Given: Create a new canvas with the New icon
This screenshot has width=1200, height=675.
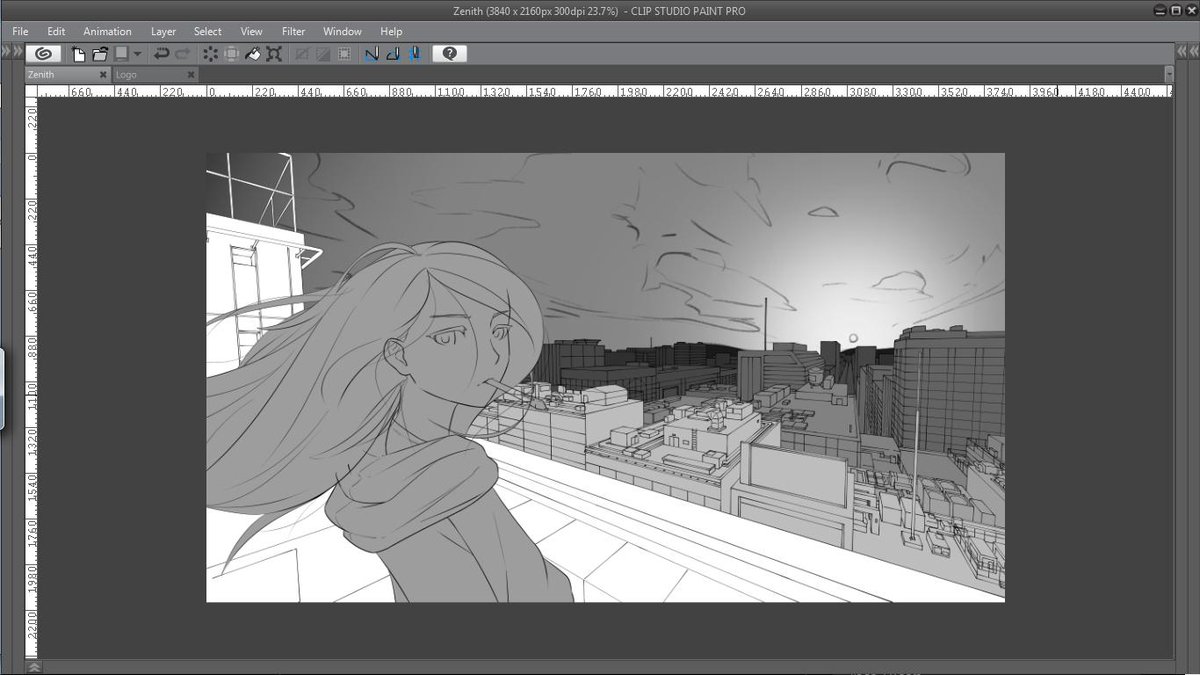Looking at the screenshot, I should pos(78,54).
